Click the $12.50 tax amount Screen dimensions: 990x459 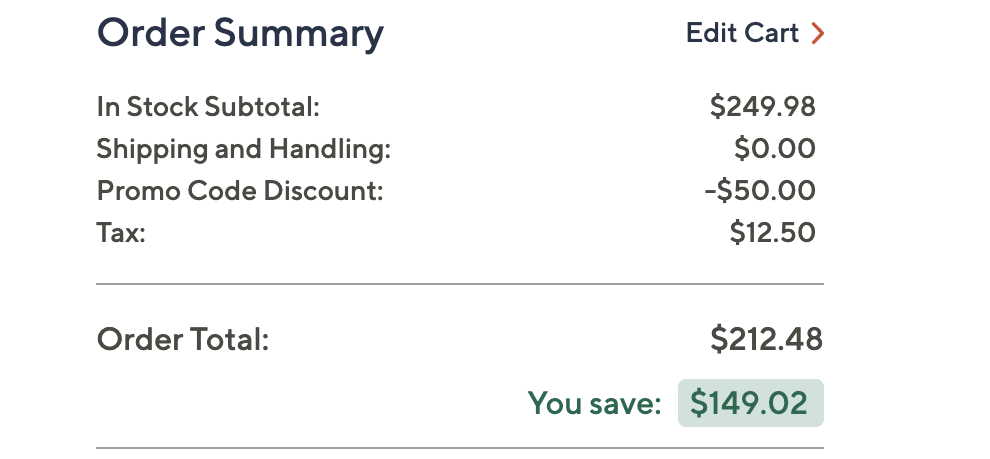(772, 233)
